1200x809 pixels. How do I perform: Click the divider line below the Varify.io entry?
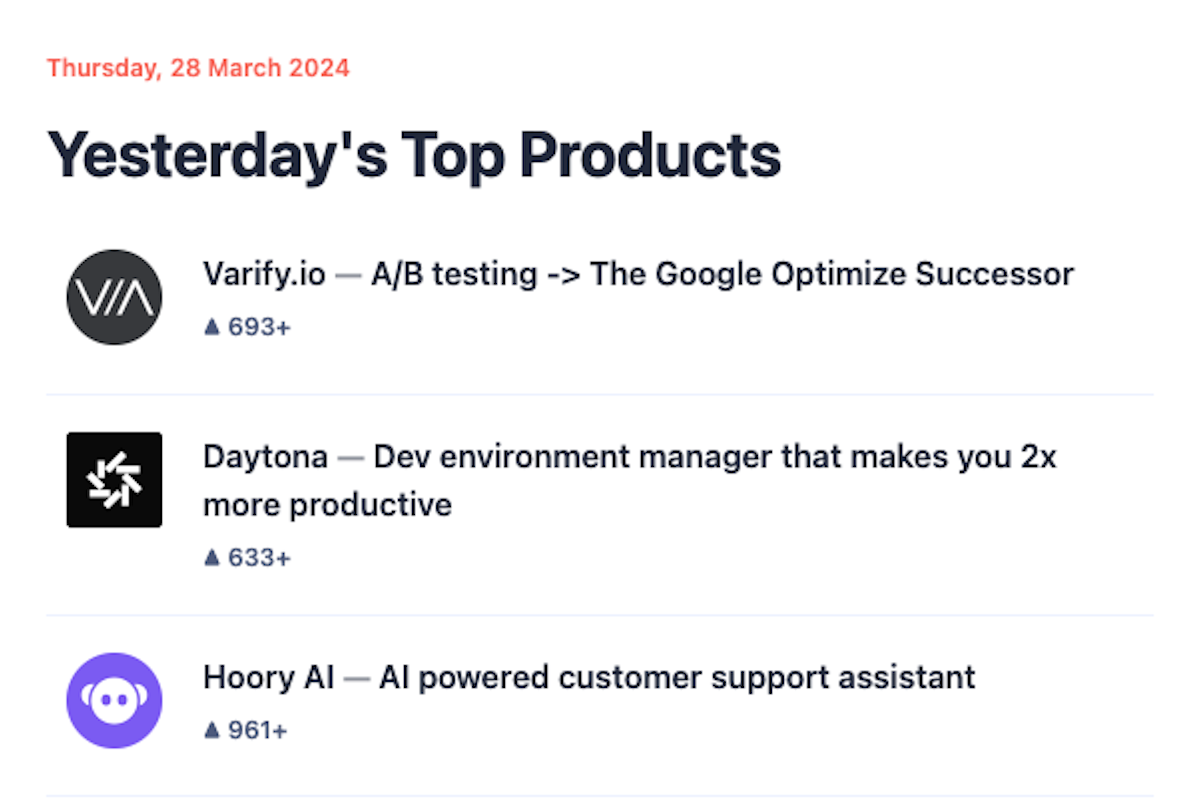600,394
